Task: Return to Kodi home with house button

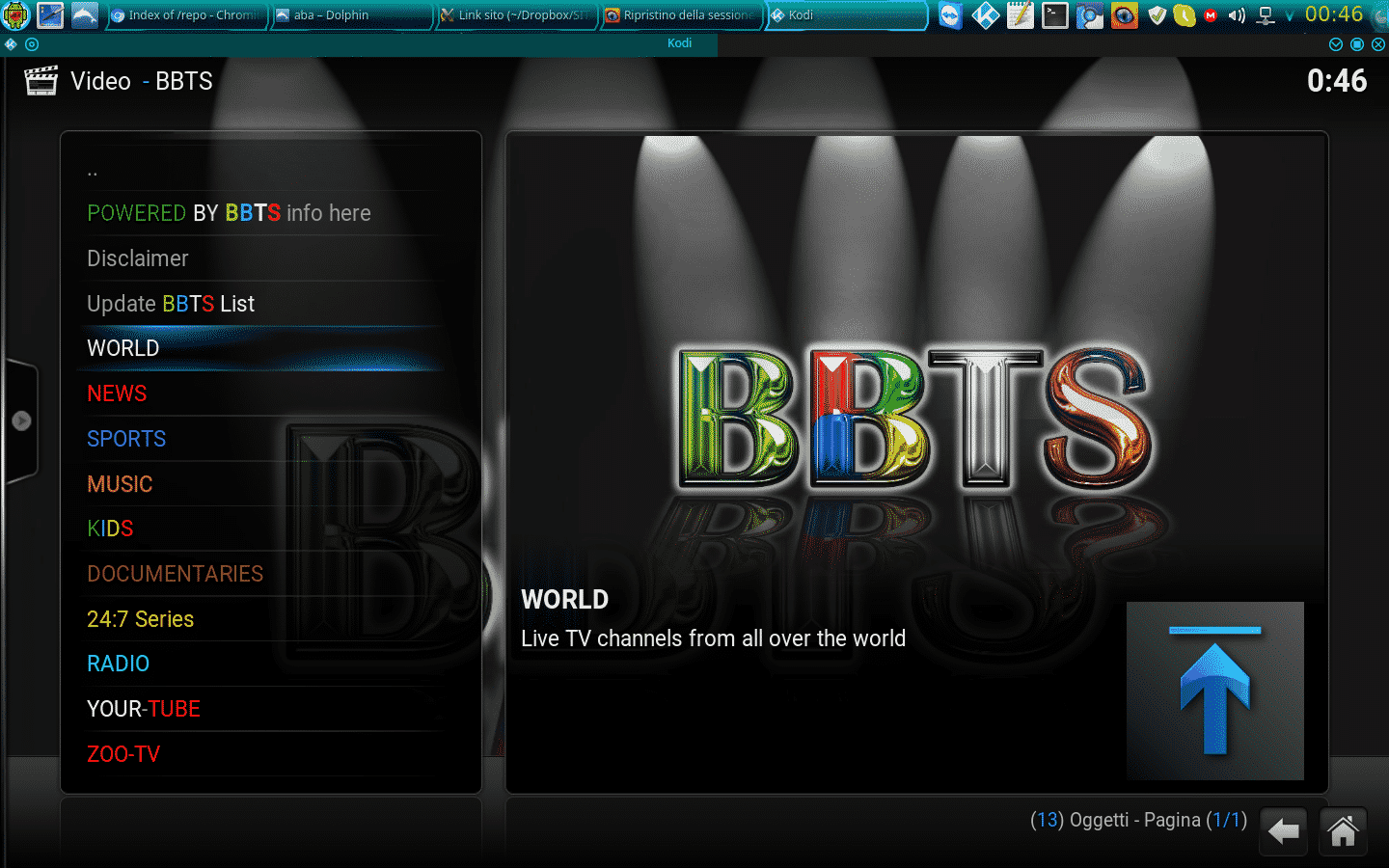Action: tap(1343, 830)
